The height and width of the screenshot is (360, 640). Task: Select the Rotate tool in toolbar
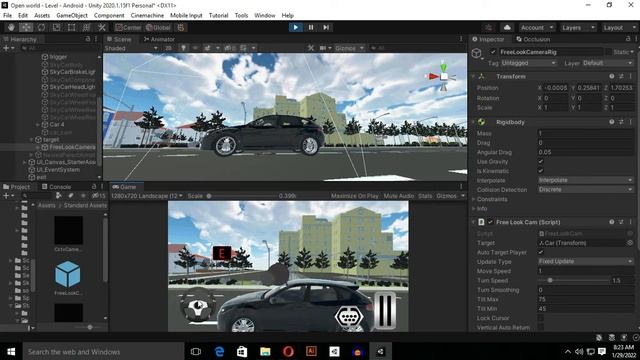coord(41,27)
